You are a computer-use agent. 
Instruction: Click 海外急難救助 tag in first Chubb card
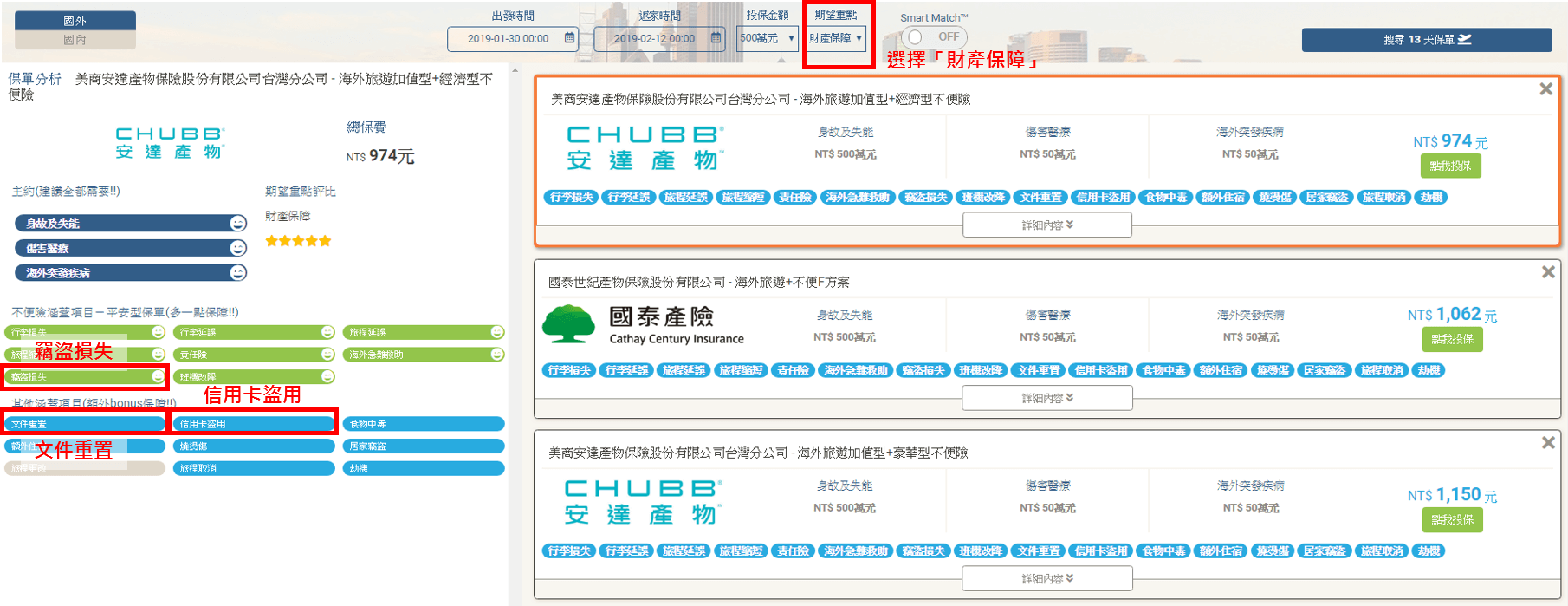pyautogui.click(x=857, y=198)
